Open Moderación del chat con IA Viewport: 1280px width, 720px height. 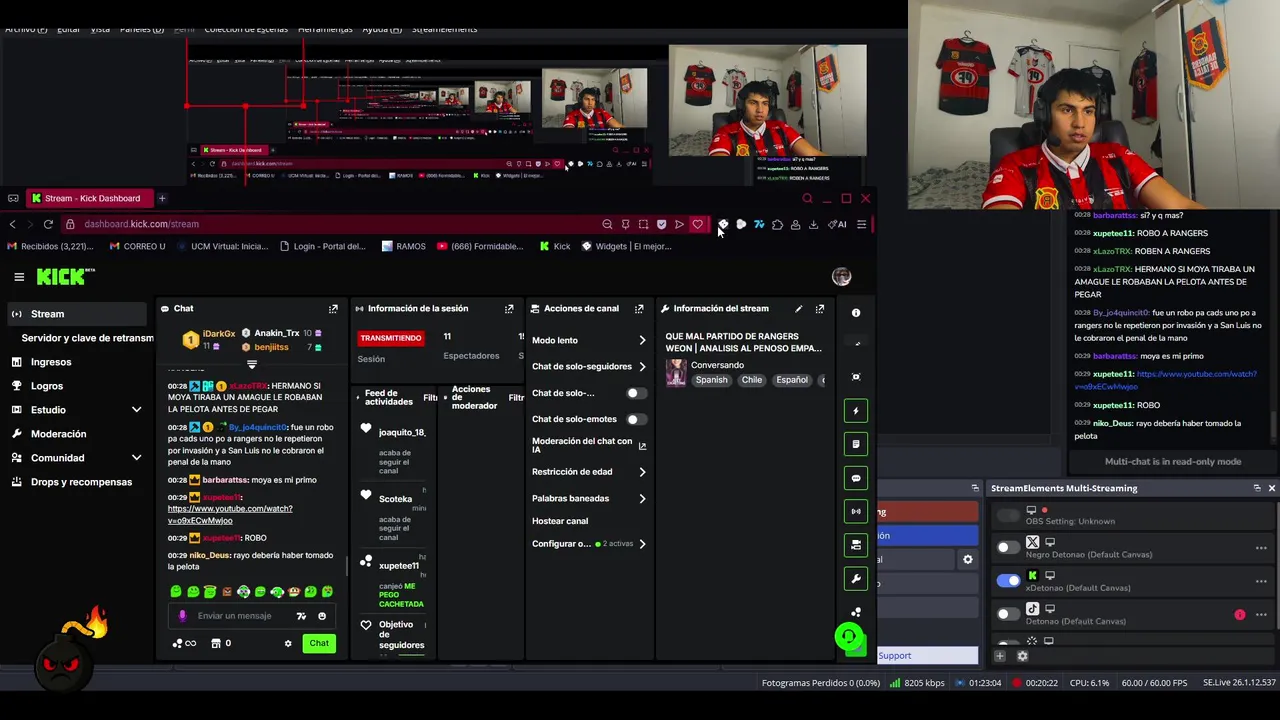coord(588,445)
